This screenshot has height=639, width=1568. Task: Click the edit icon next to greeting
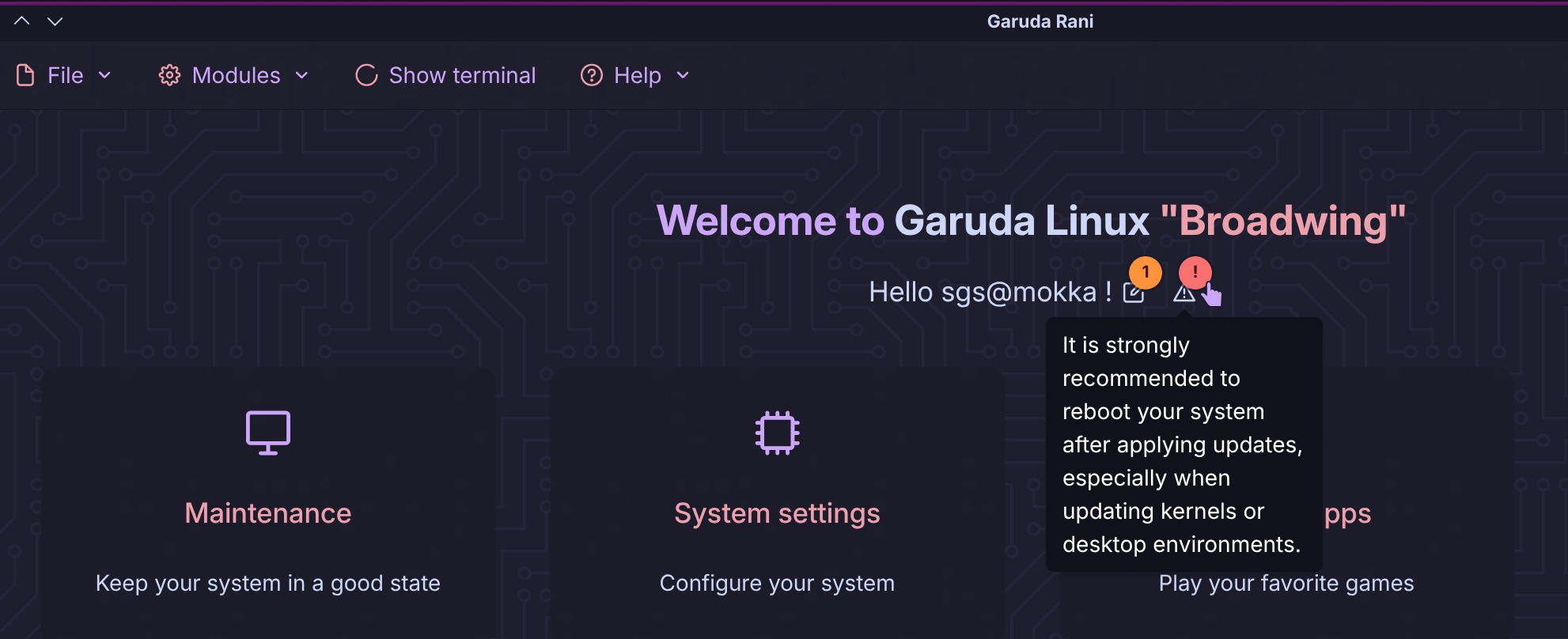(1134, 293)
